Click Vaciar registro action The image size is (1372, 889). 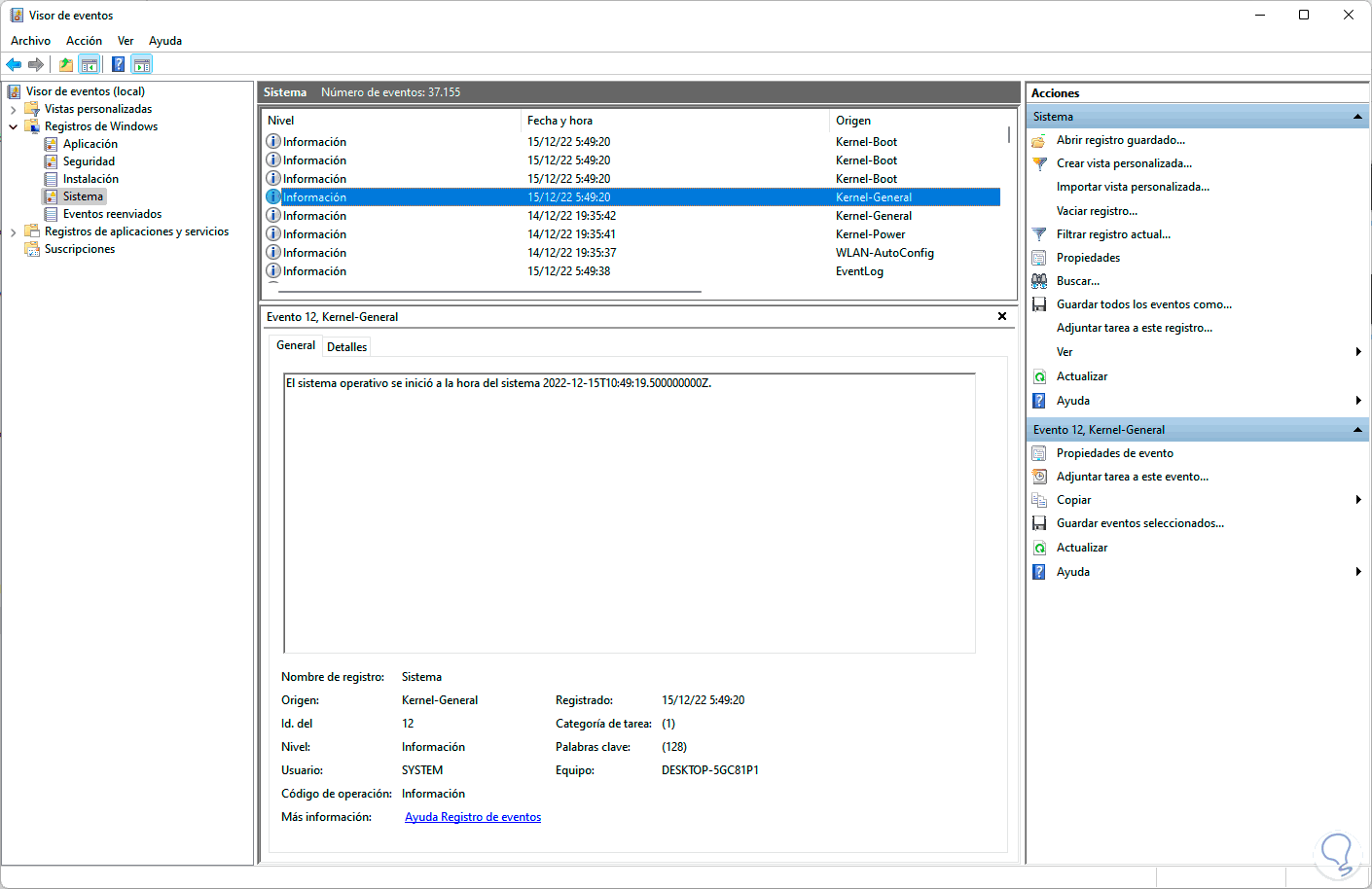tap(1097, 211)
